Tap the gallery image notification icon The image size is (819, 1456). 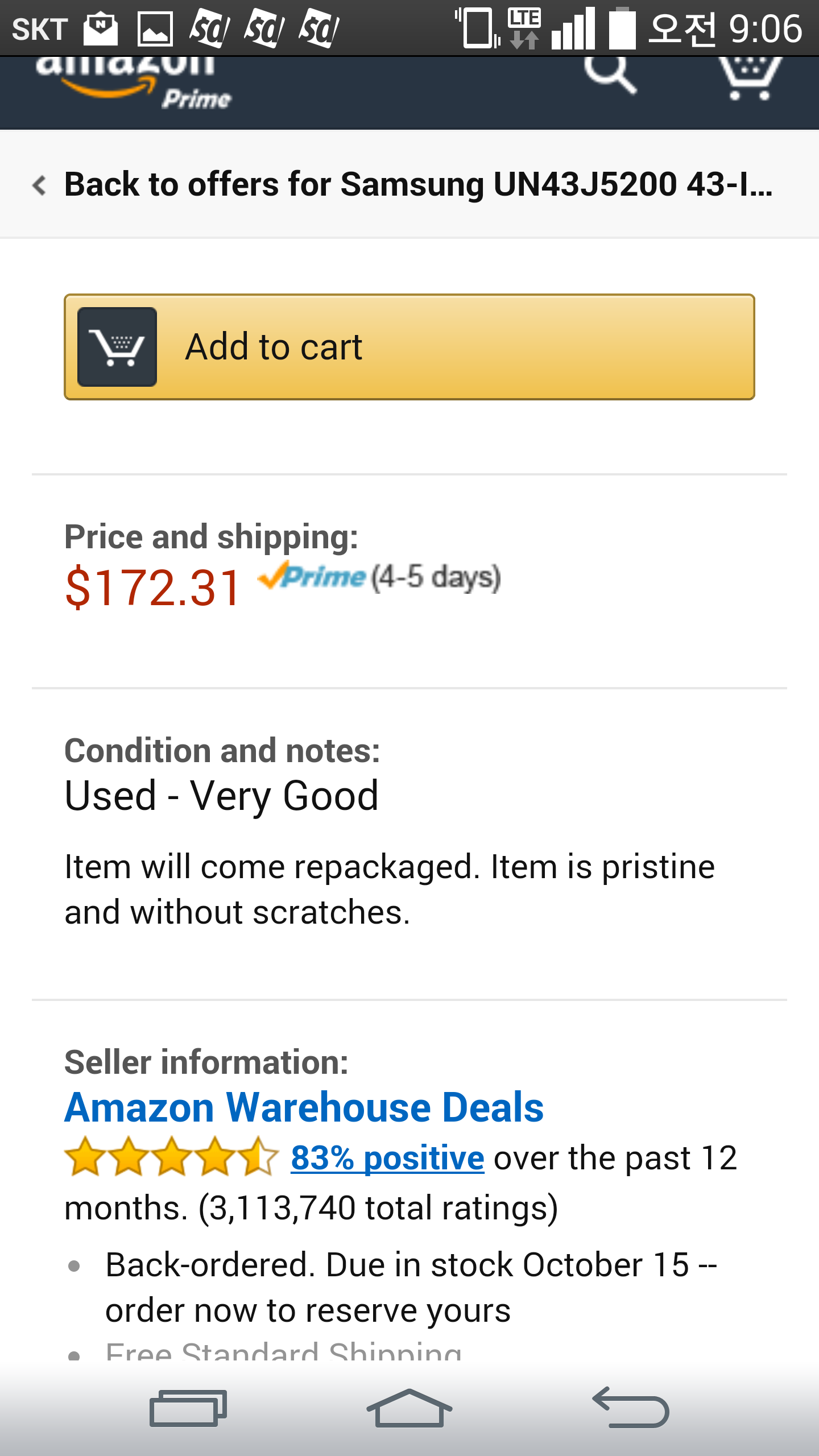point(155,28)
